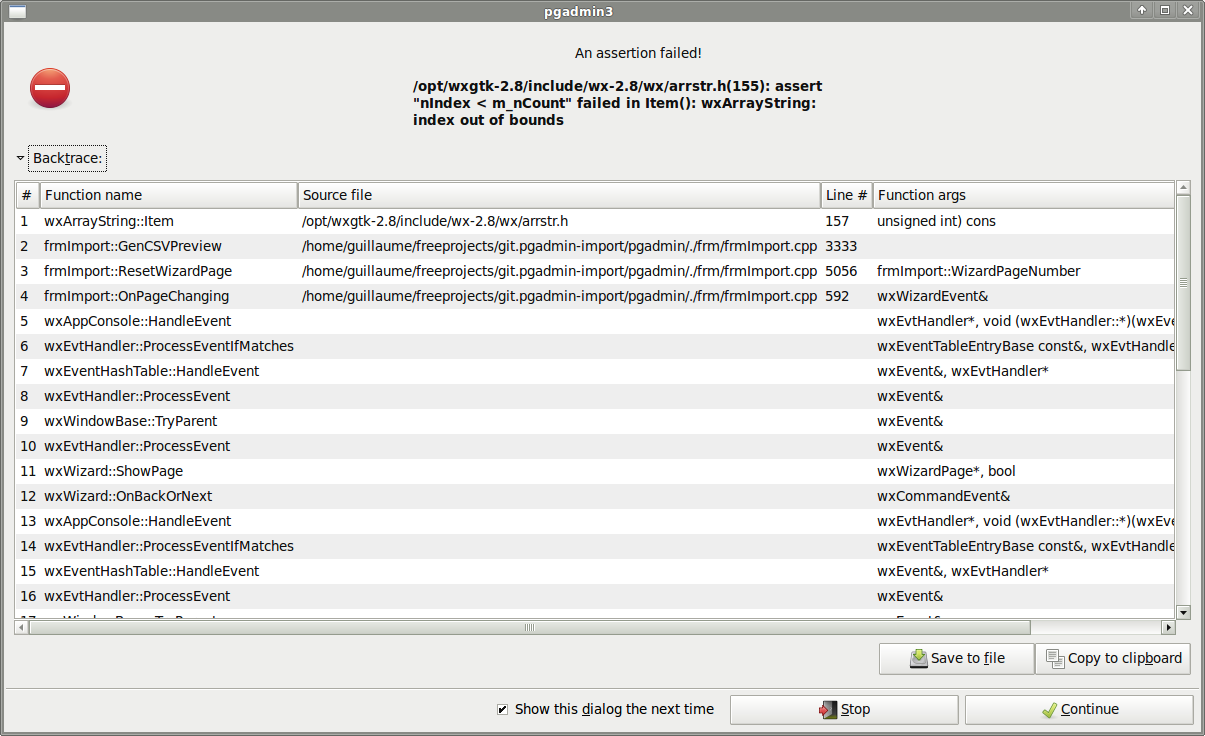Select row for frmImport::OnPageChanging
Screen dimensions: 1205x736
[x=136, y=296]
